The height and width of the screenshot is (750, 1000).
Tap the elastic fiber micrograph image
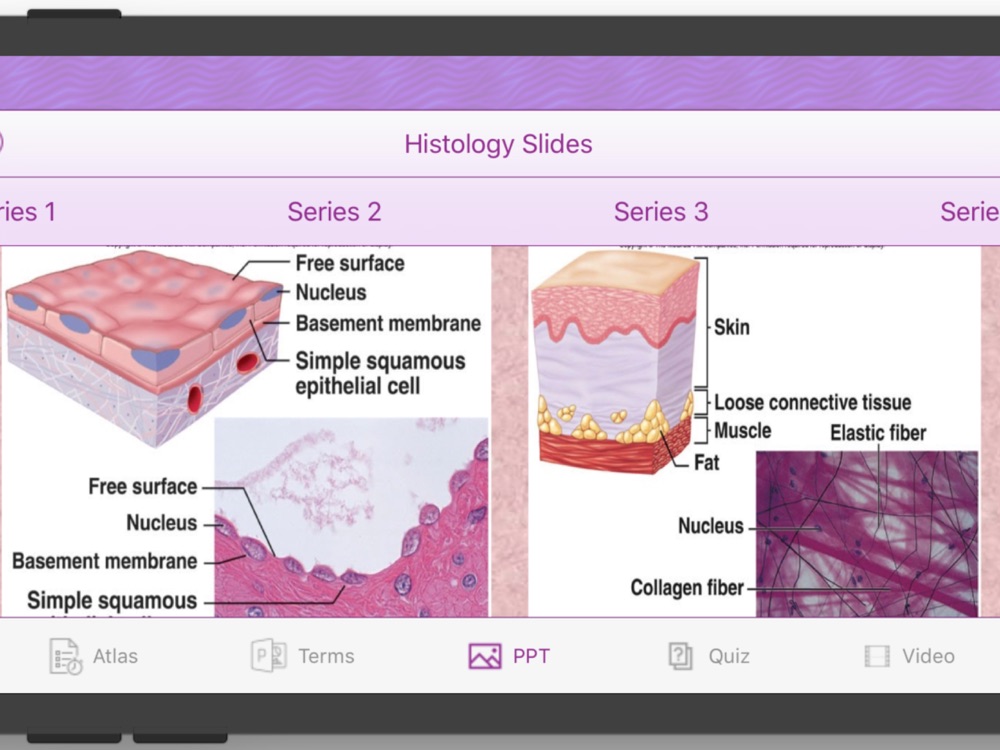pos(867,534)
